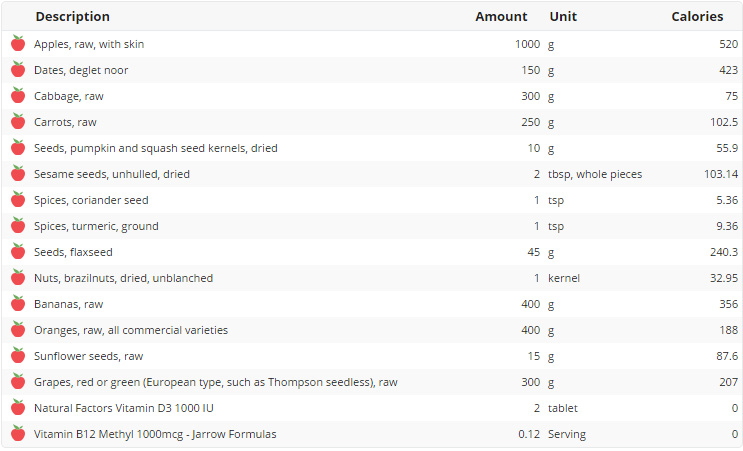Select the Grapes, red or green row

pyautogui.click(x=216, y=382)
